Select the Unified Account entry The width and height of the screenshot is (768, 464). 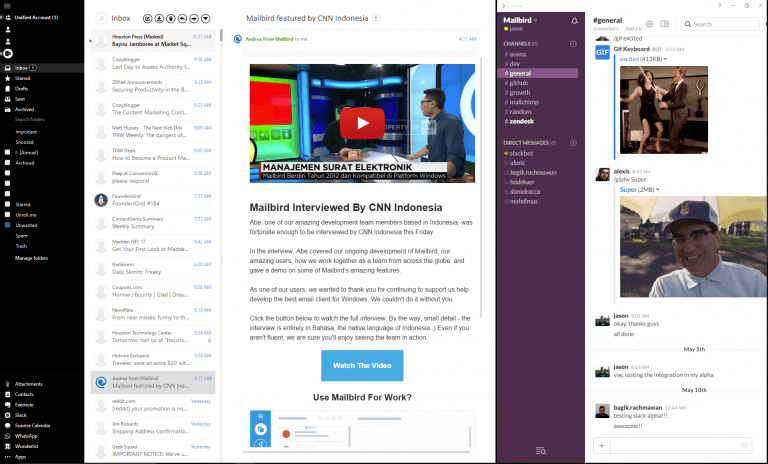pyautogui.click(x=36, y=17)
